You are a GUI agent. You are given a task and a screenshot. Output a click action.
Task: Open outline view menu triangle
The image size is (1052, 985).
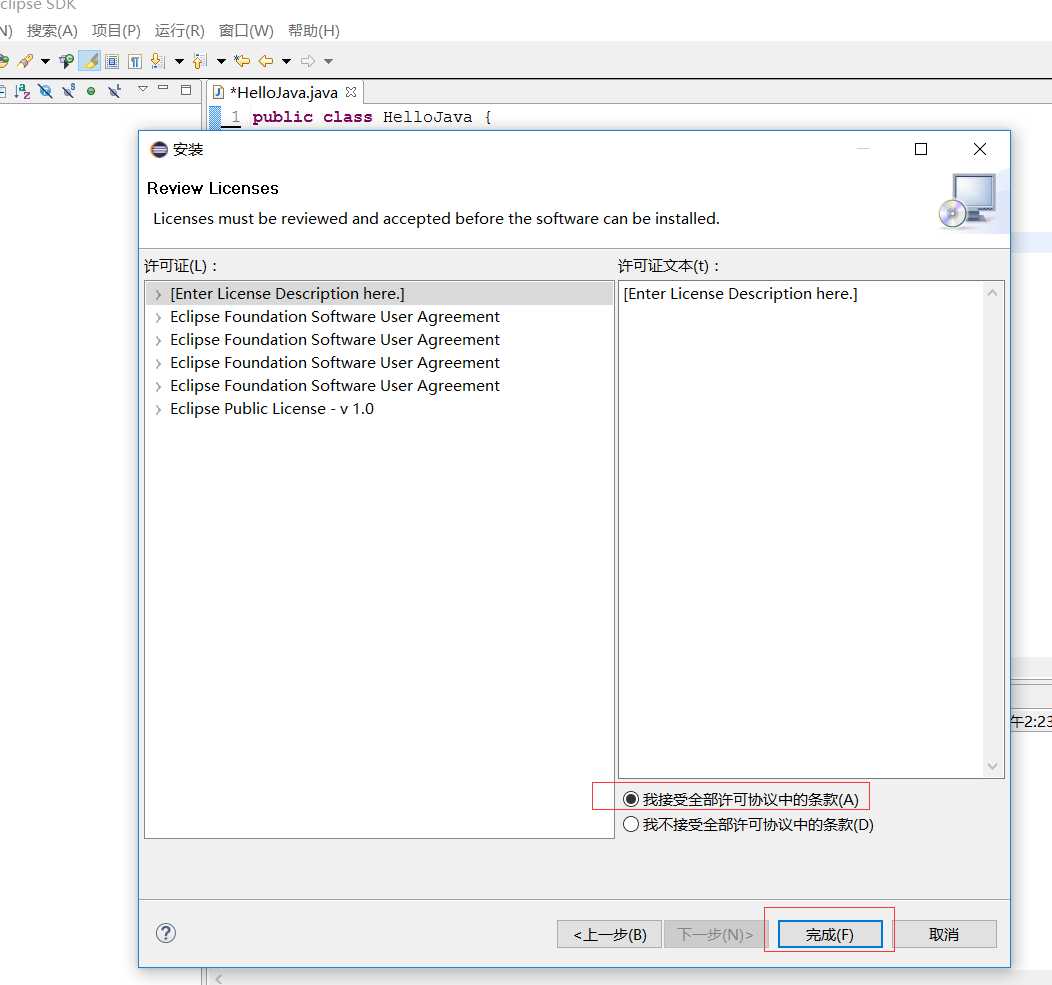point(142,89)
